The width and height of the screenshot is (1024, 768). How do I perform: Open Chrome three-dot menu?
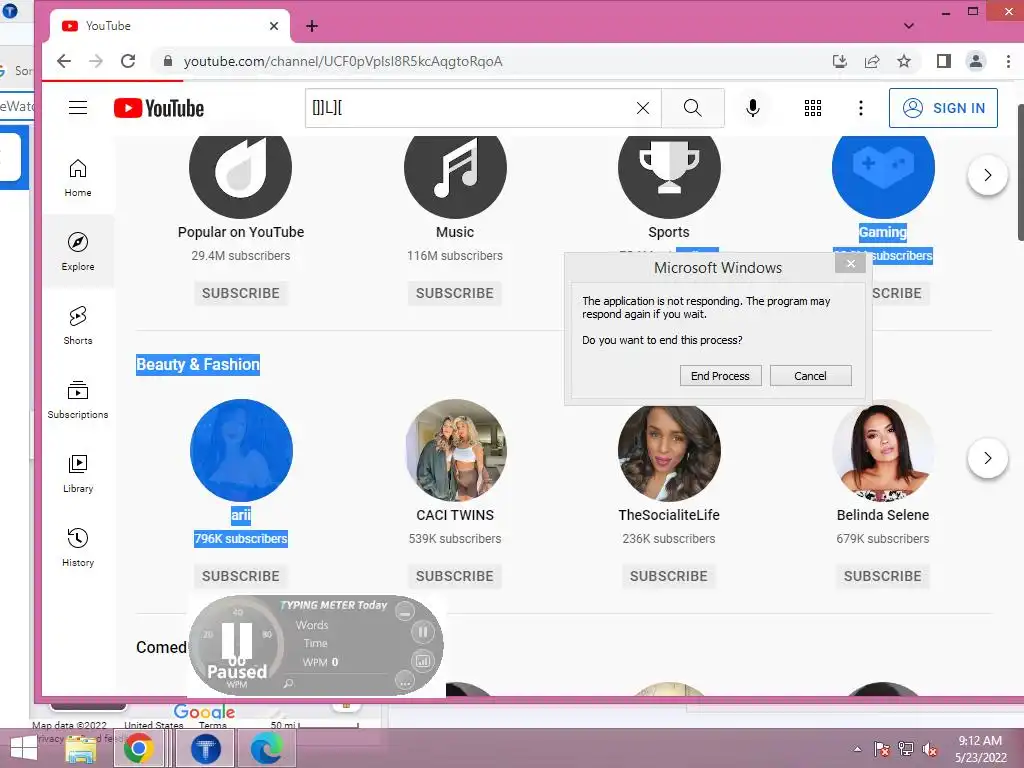point(1008,61)
